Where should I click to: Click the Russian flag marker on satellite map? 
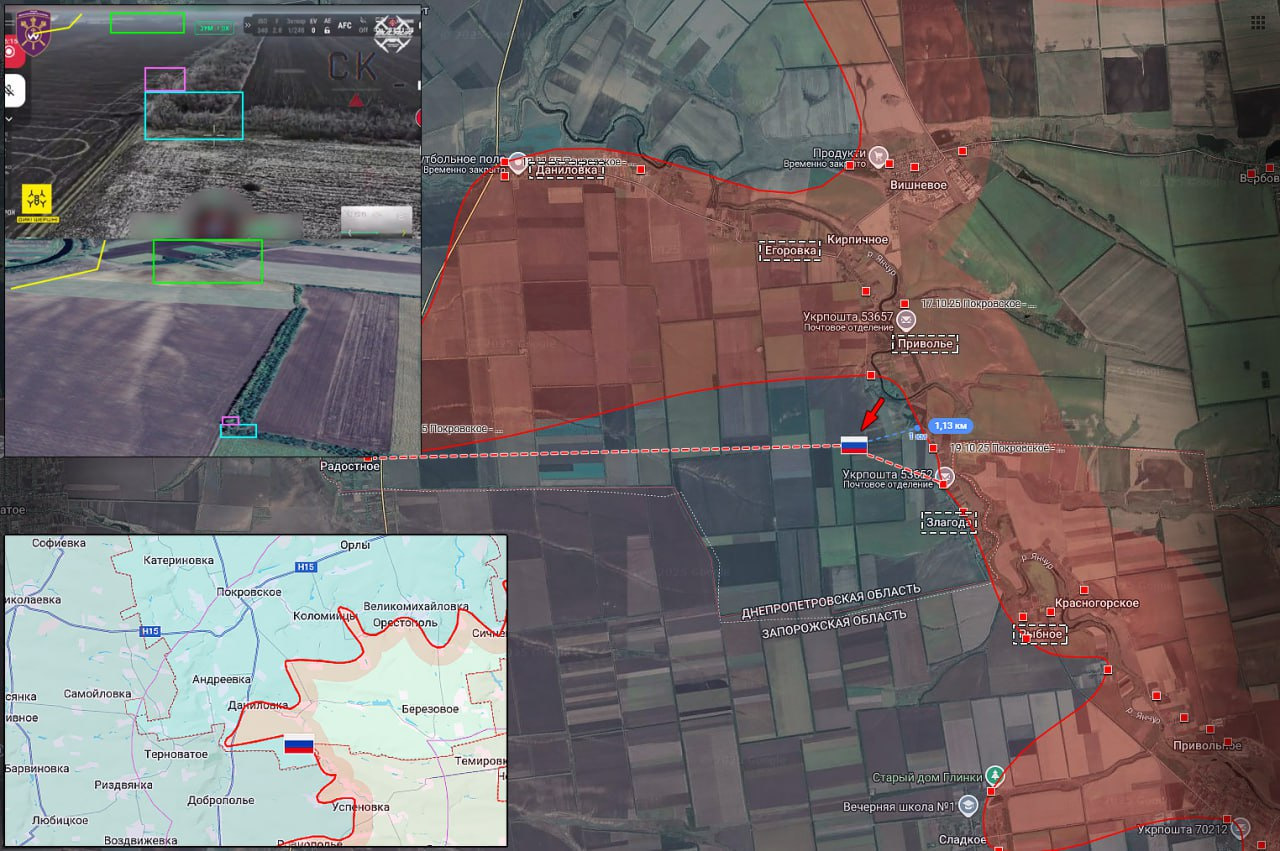(x=854, y=445)
